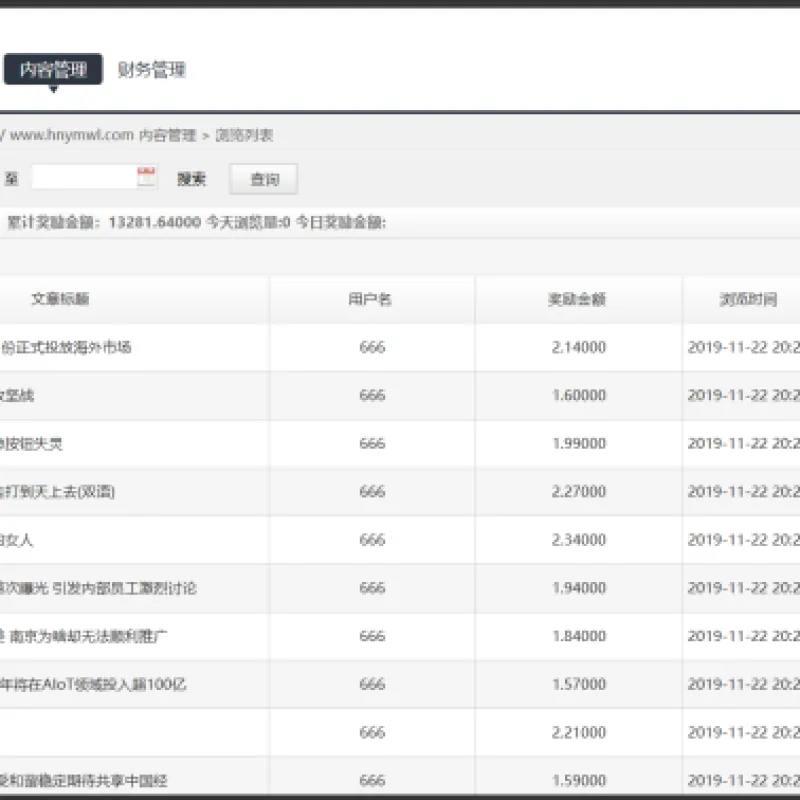Click the reward amount 1.59000
Viewport: 800px width, 800px height.
tap(579, 781)
